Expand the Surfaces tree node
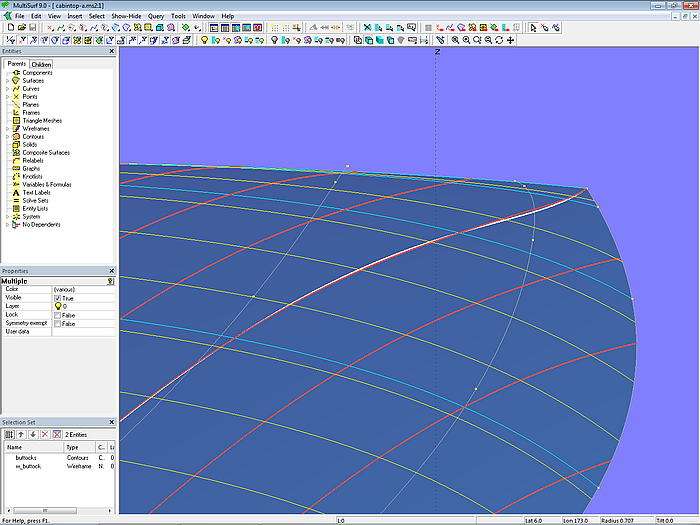 [x=7, y=81]
